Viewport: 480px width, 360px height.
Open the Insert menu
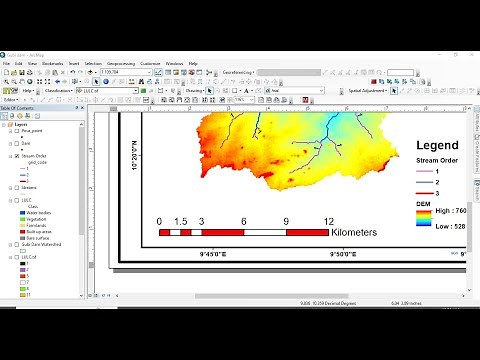click(x=74, y=63)
